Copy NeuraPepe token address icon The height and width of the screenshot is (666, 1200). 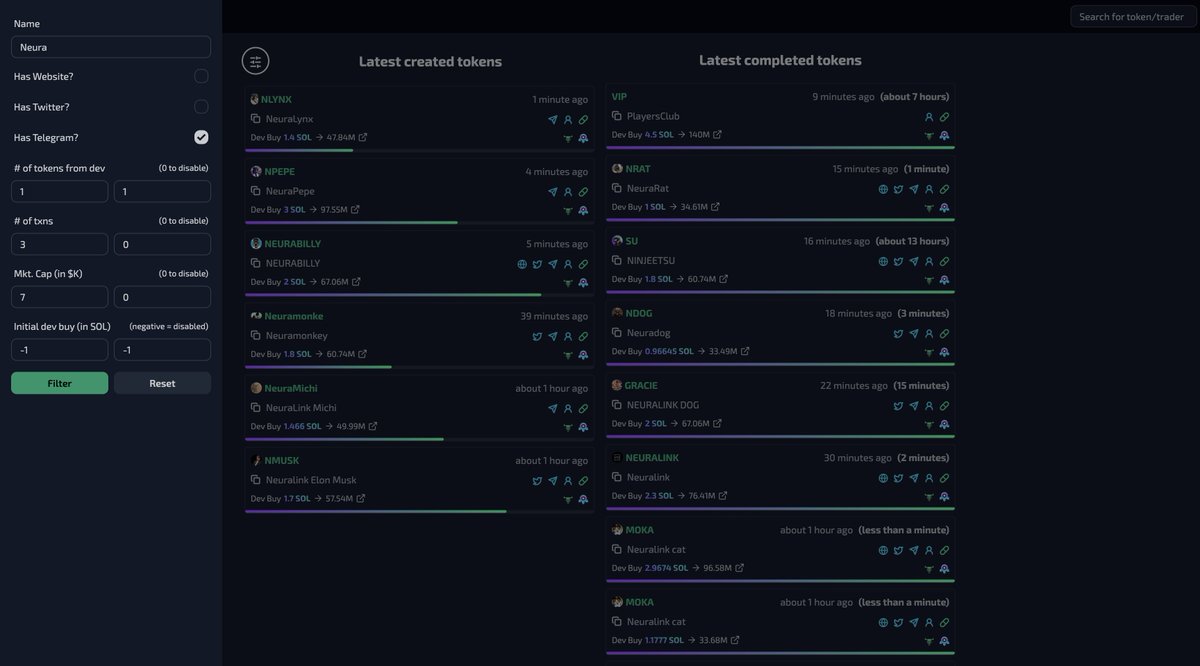[x=256, y=191]
